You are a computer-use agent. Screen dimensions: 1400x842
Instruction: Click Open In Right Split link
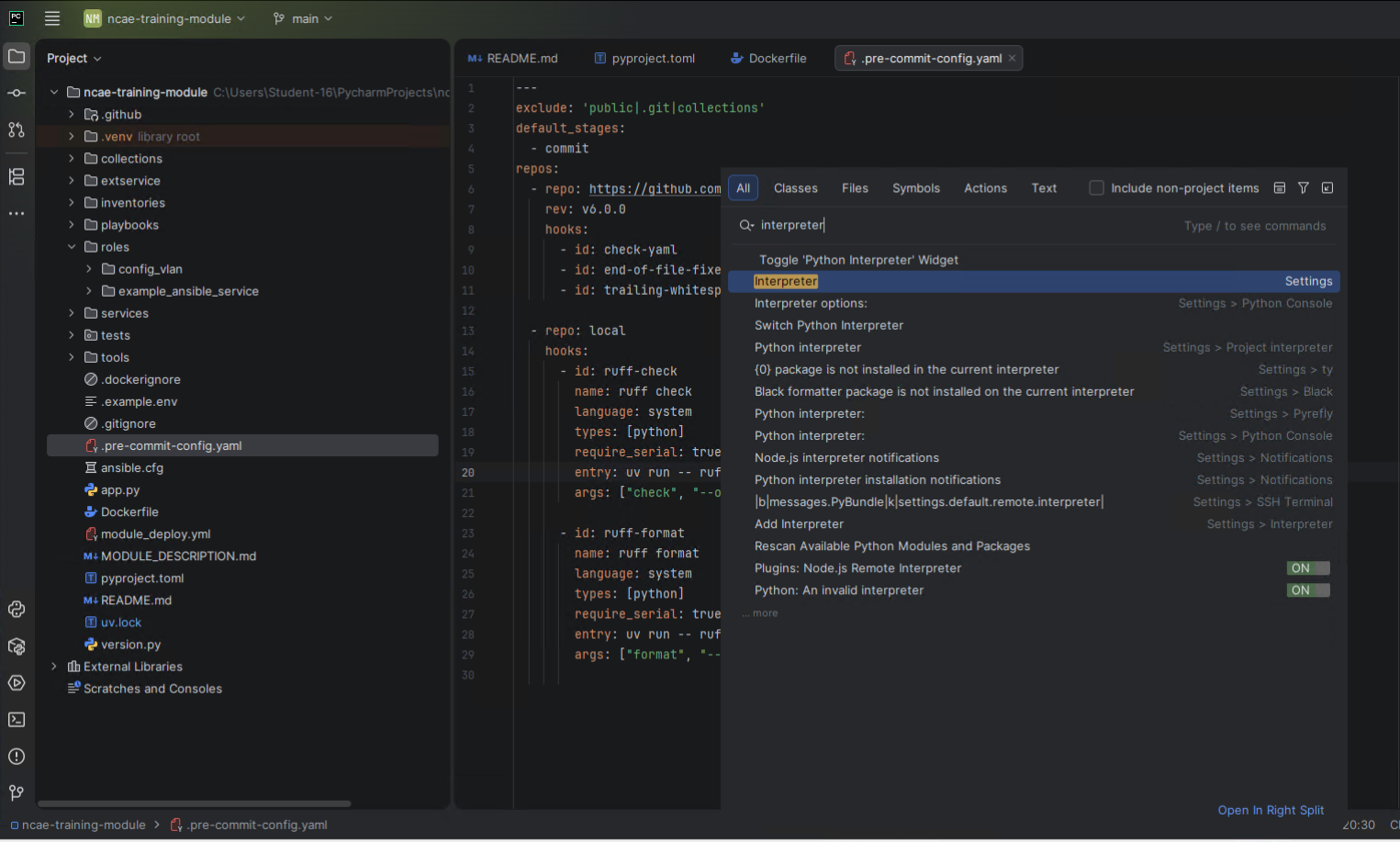point(1271,810)
